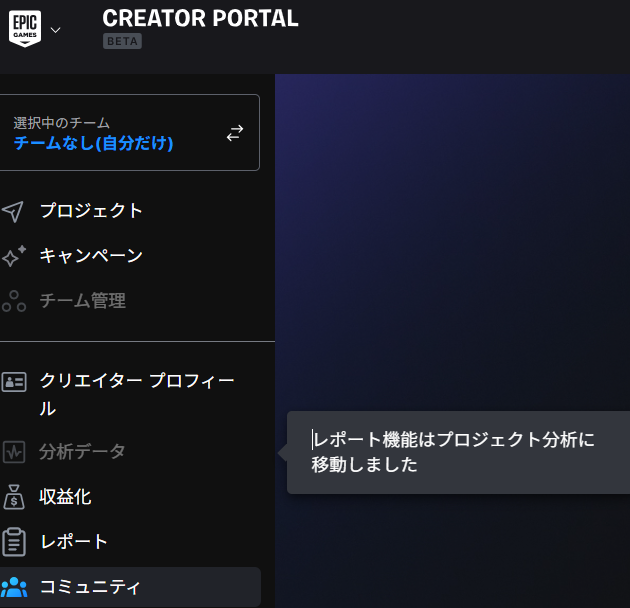
Task: Select 分析データ menu item
Action: (x=82, y=452)
